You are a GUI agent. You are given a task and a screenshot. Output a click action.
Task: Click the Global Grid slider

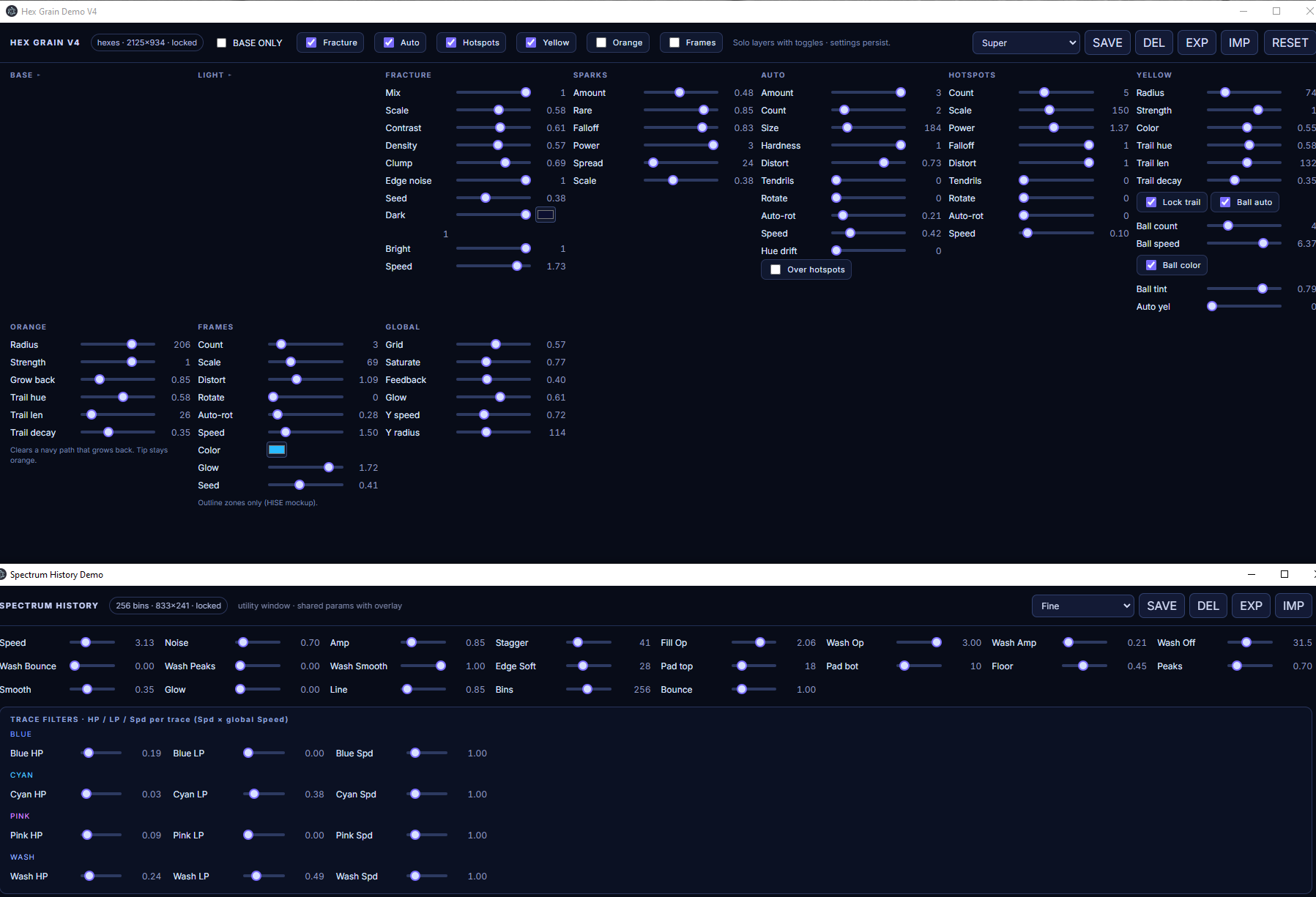[494, 344]
